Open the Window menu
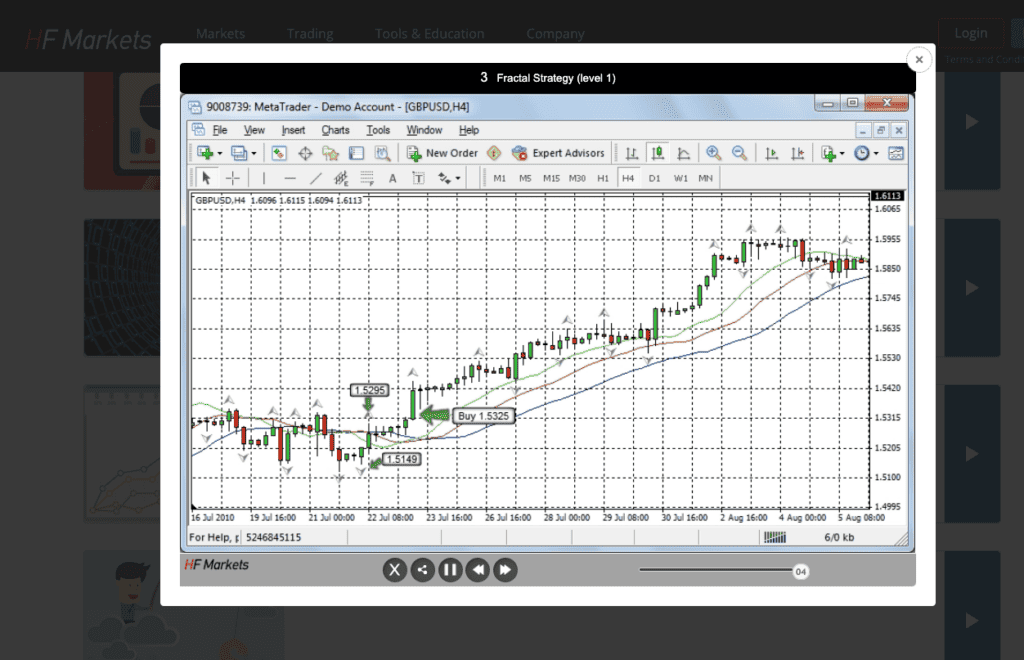 (424, 130)
